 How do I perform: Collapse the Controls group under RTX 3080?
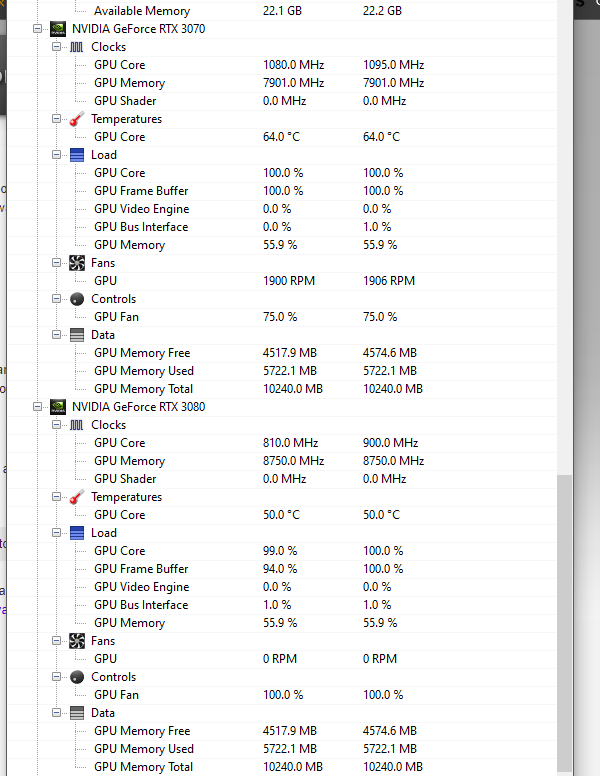click(x=56, y=677)
